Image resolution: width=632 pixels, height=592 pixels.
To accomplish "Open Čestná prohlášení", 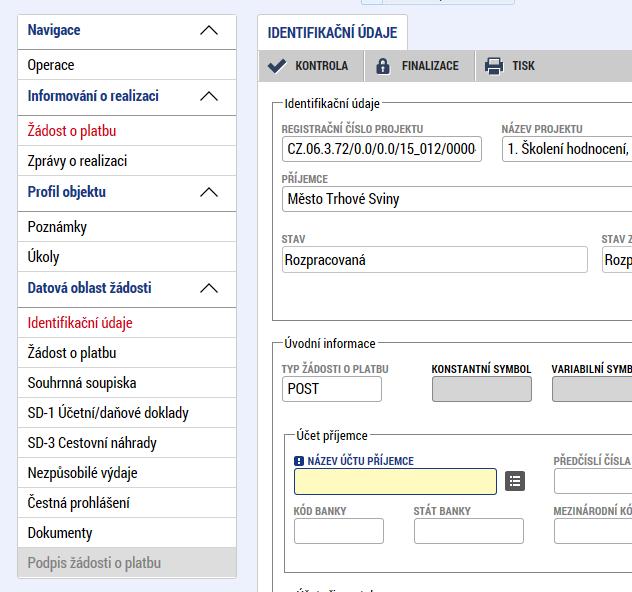I will click(x=127, y=503).
